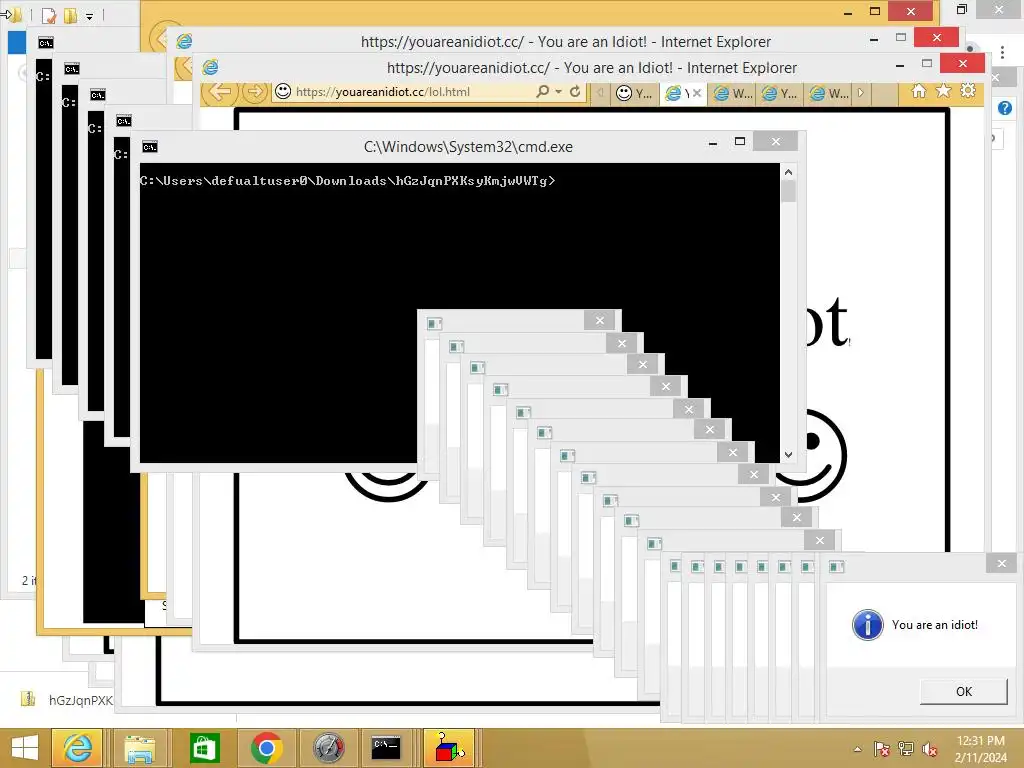Click the cmd.exe scrollbar up arrow
1024x768 pixels.
point(788,172)
